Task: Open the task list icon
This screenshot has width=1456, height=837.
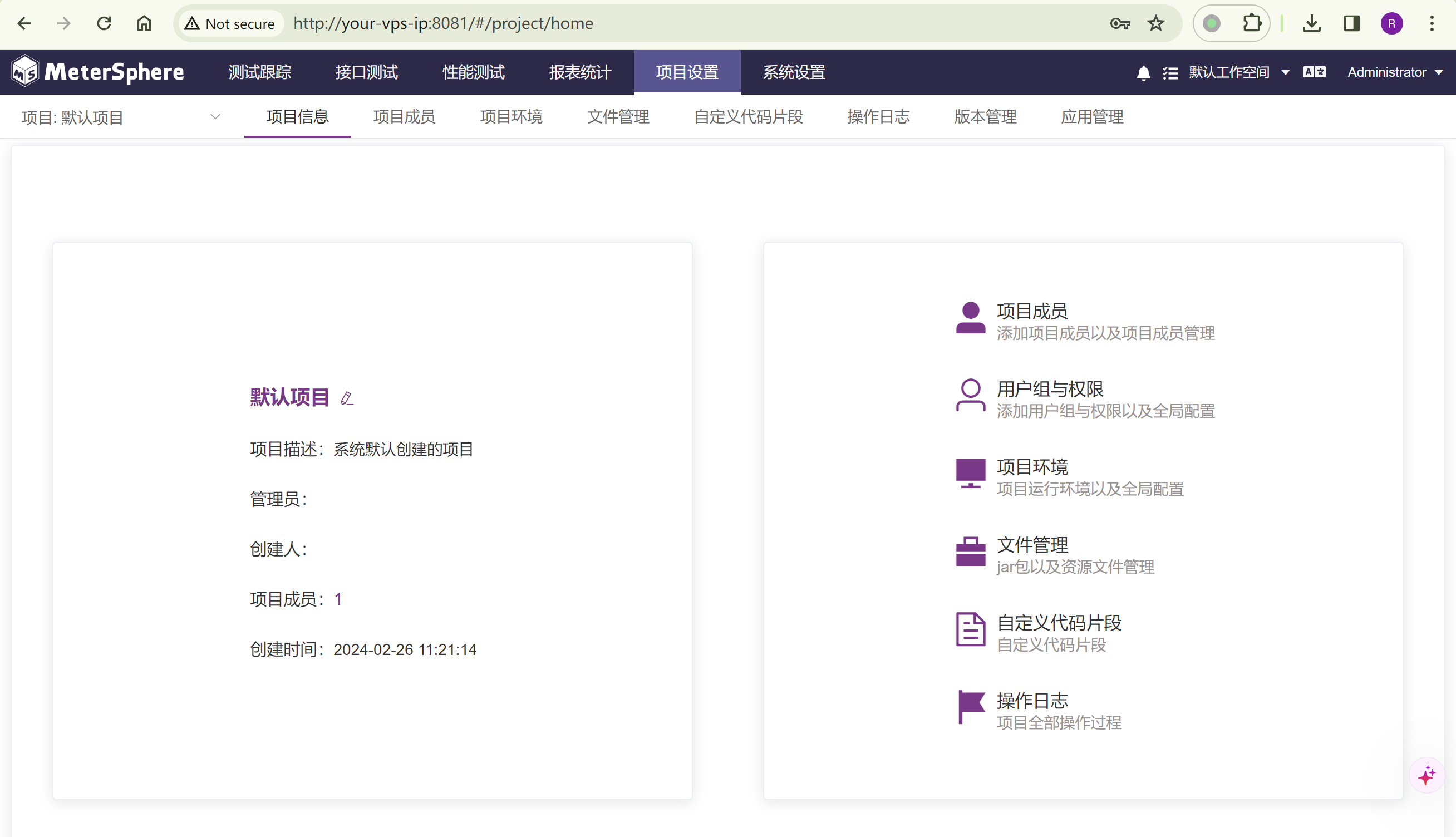Action: pyautogui.click(x=1170, y=73)
